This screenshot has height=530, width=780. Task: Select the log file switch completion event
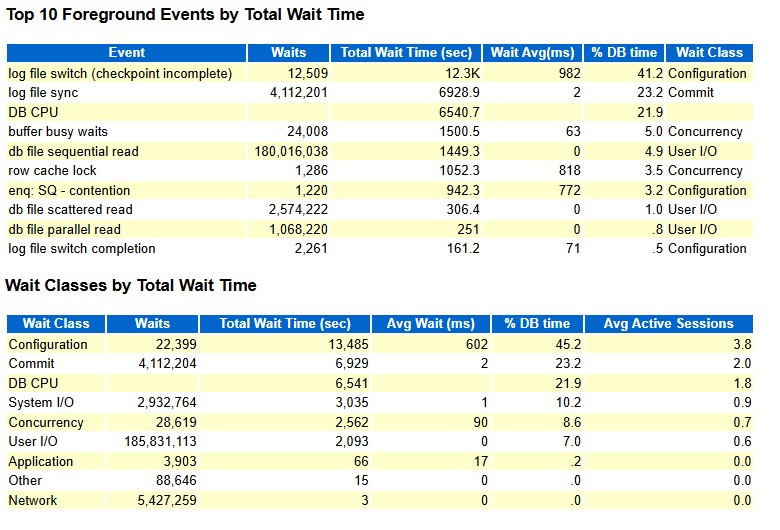[x=82, y=249]
